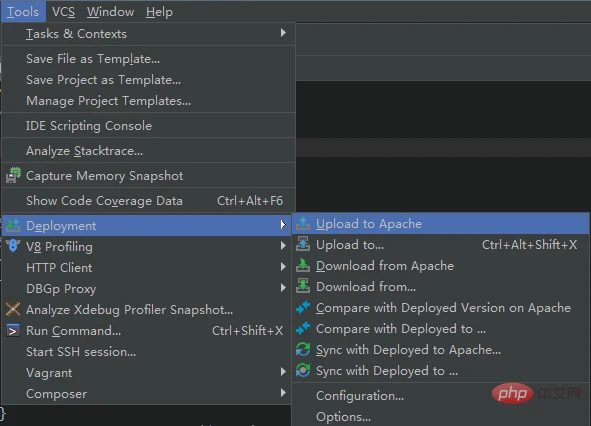Viewport: 591px width, 426px height.
Task: Select Capture Memory Snapshot entry
Action: coord(148,176)
